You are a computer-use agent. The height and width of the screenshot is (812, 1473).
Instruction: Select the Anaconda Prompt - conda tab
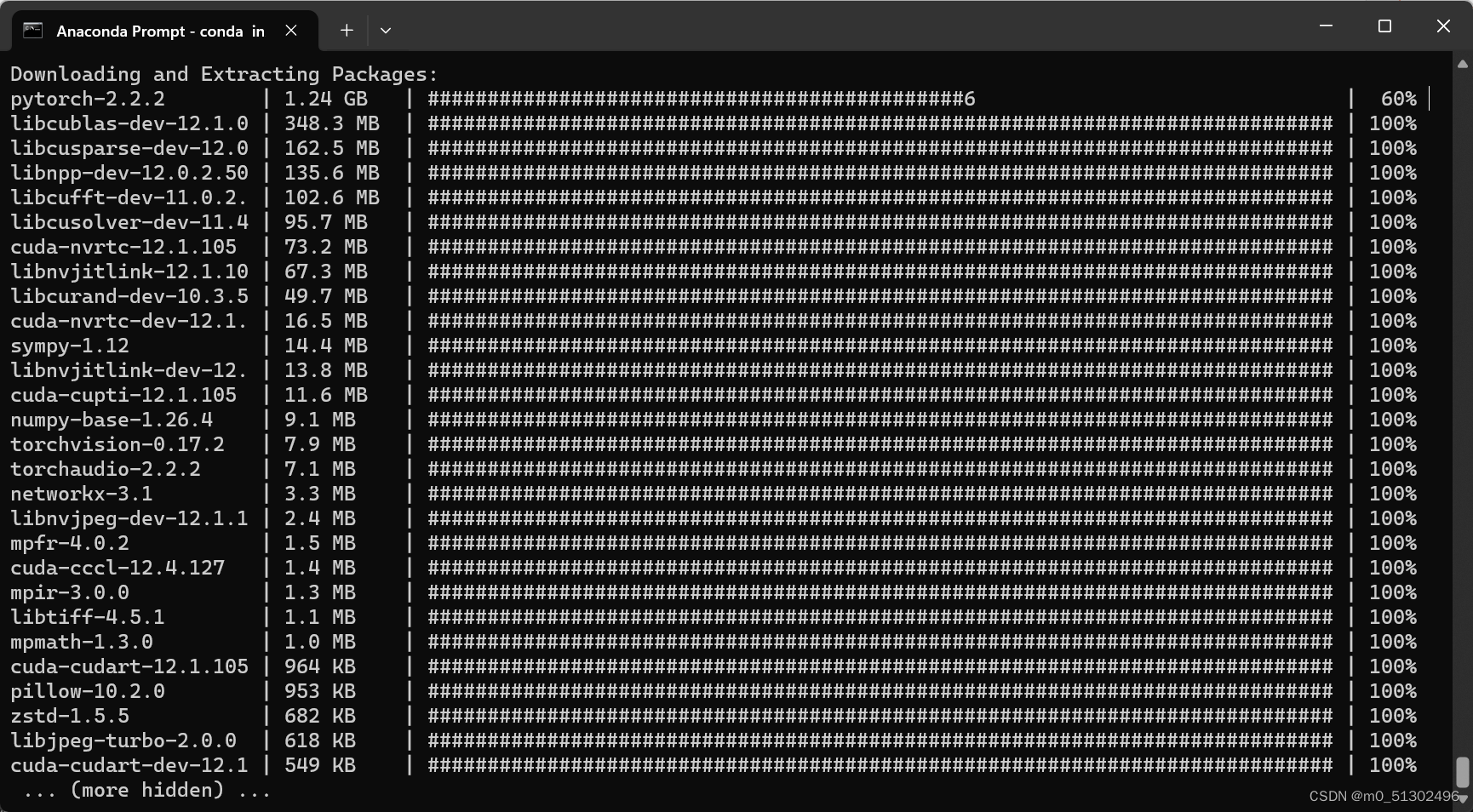tap(165, 31)
